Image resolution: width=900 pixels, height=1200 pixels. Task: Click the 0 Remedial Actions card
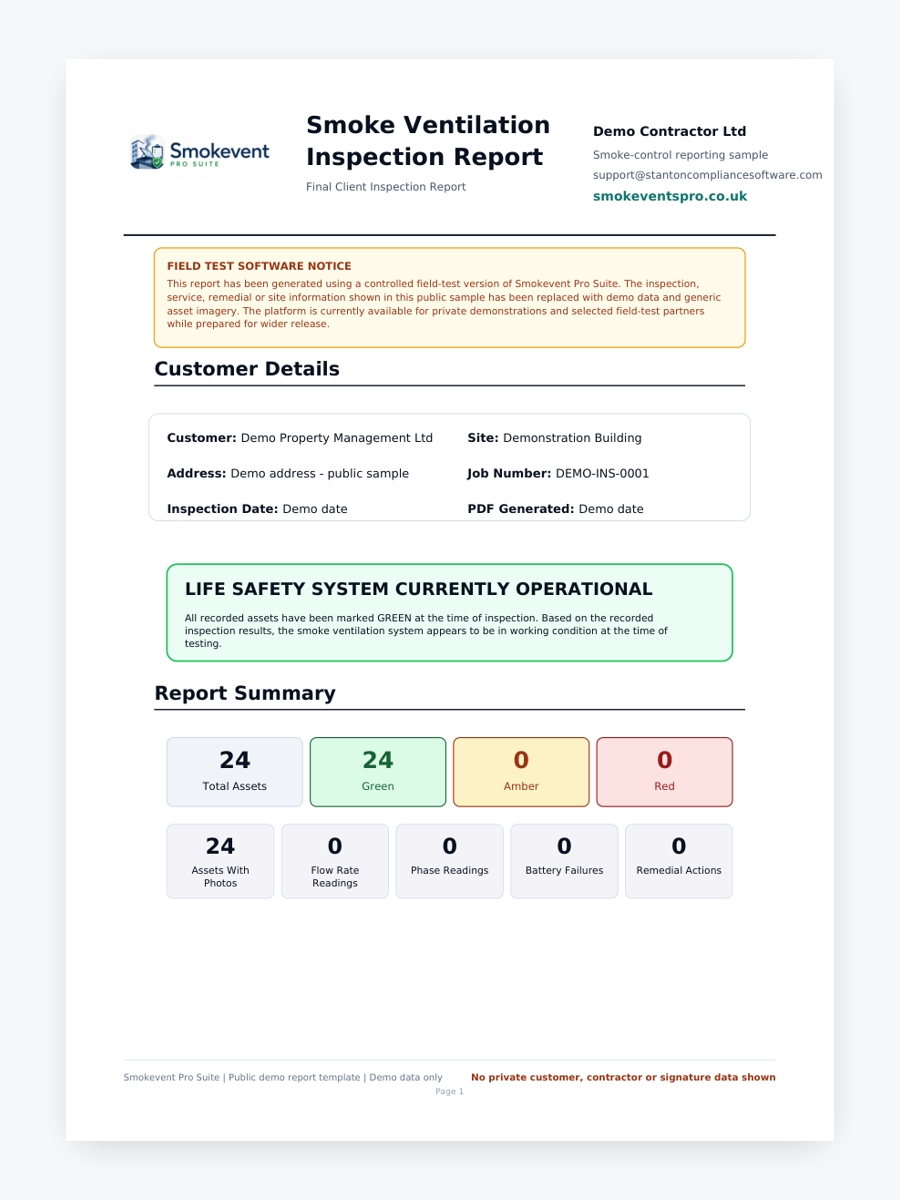pyautogui.click(x=679, y=861)
